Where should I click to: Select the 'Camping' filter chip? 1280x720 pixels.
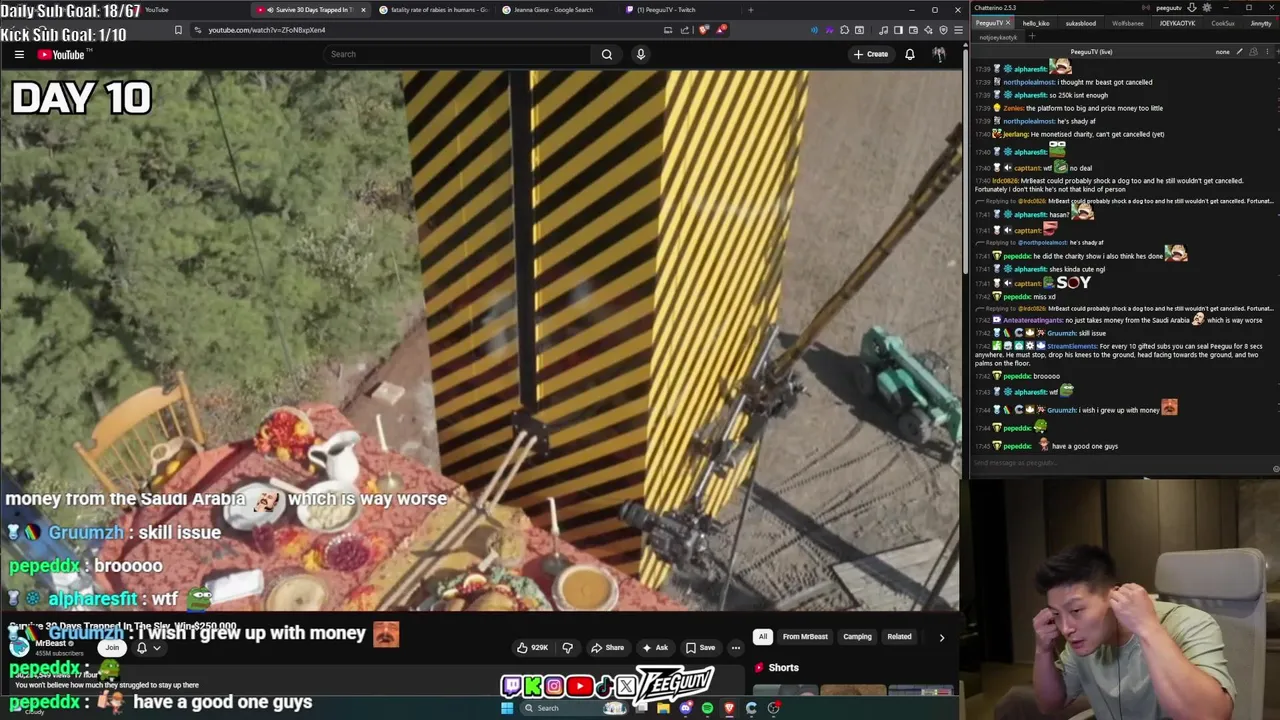tap(857, 637)
